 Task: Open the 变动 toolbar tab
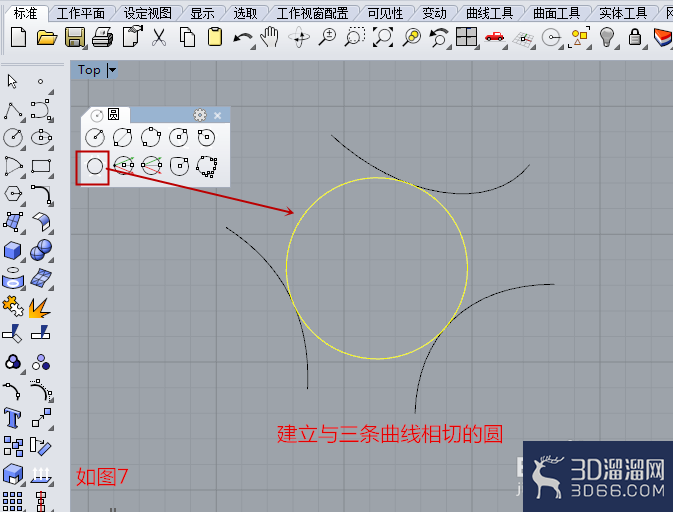(434, 13)
